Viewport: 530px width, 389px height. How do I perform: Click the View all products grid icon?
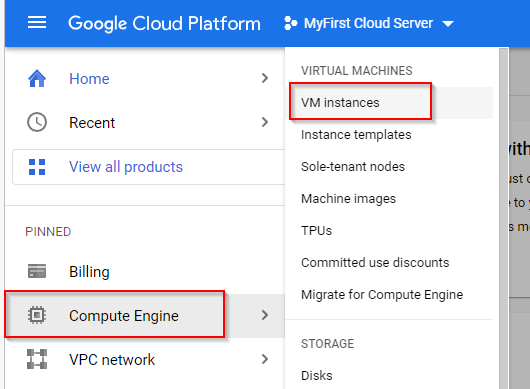click(x=37, y=167)
